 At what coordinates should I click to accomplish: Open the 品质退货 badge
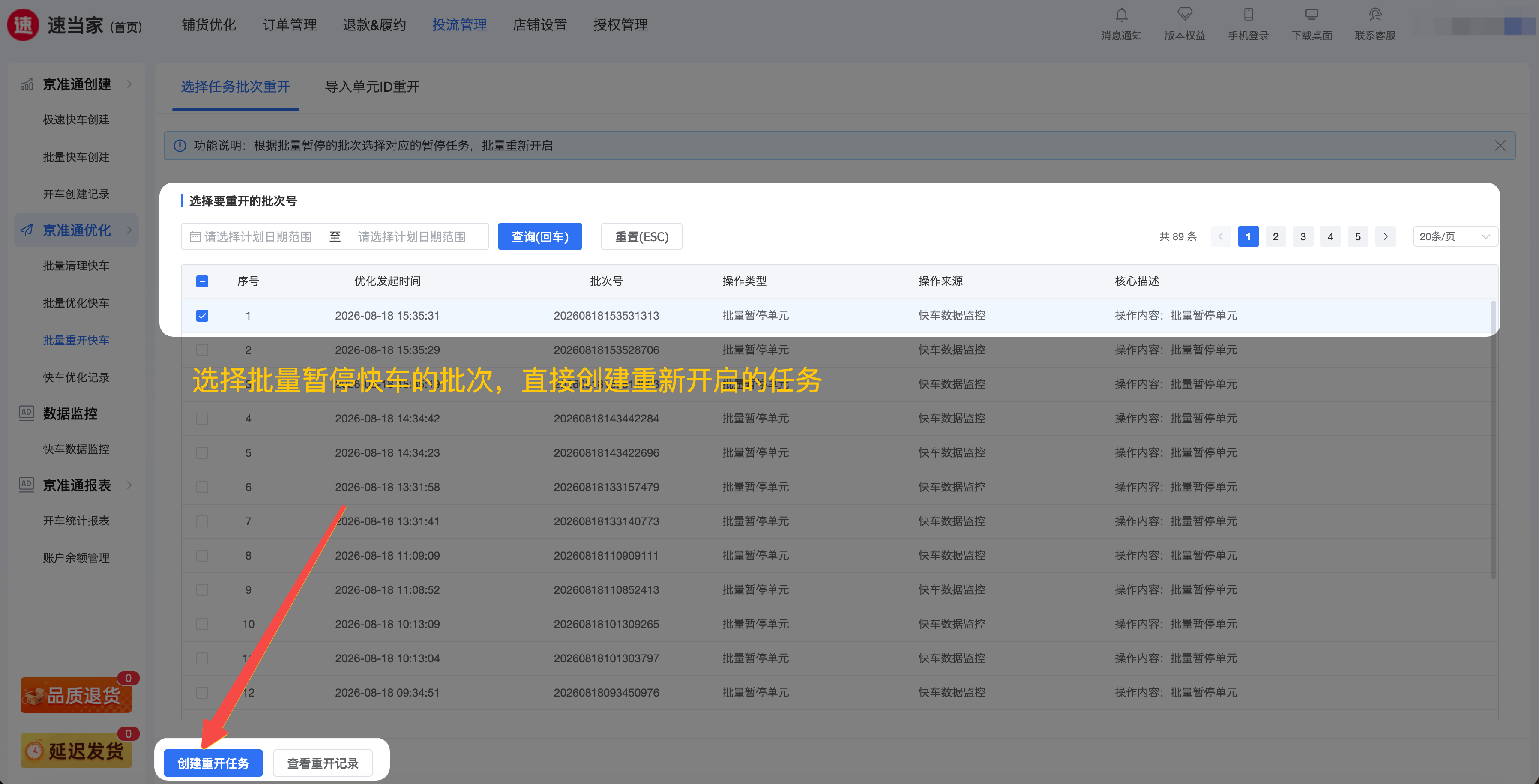click(76, 695)
